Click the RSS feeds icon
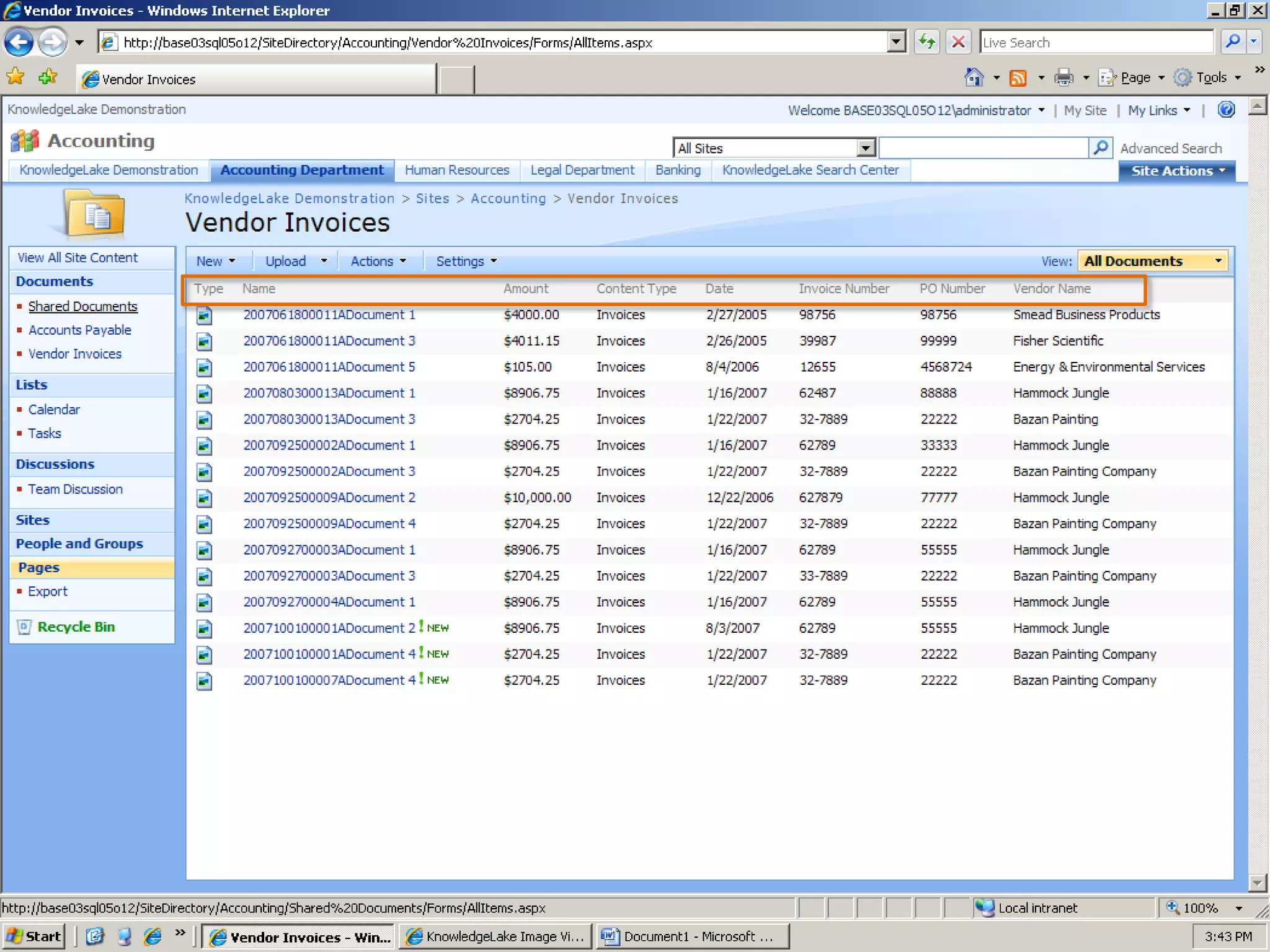Viewport: 1270px width, 952px height. coord(1018,77)
